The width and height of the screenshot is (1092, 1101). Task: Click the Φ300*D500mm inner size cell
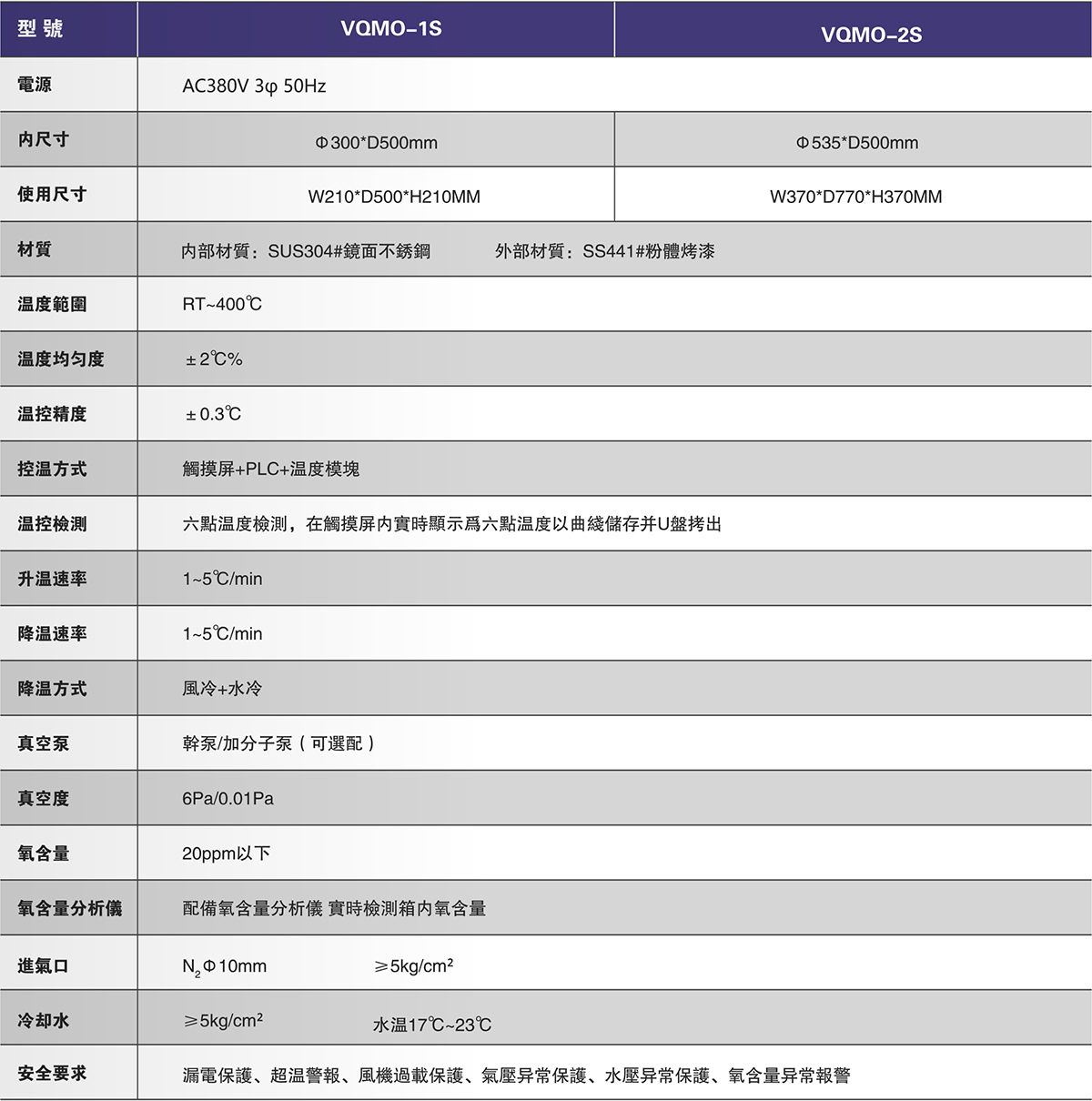coord(376,143)
